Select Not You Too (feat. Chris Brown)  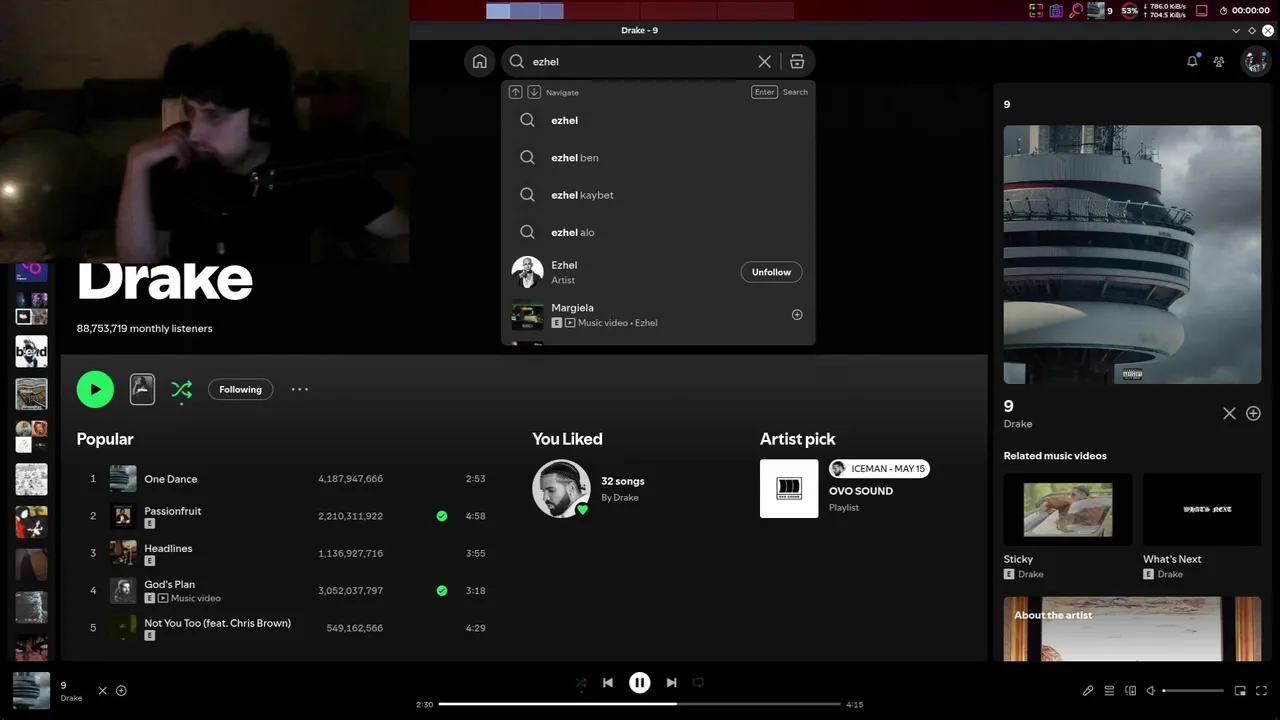285,628
